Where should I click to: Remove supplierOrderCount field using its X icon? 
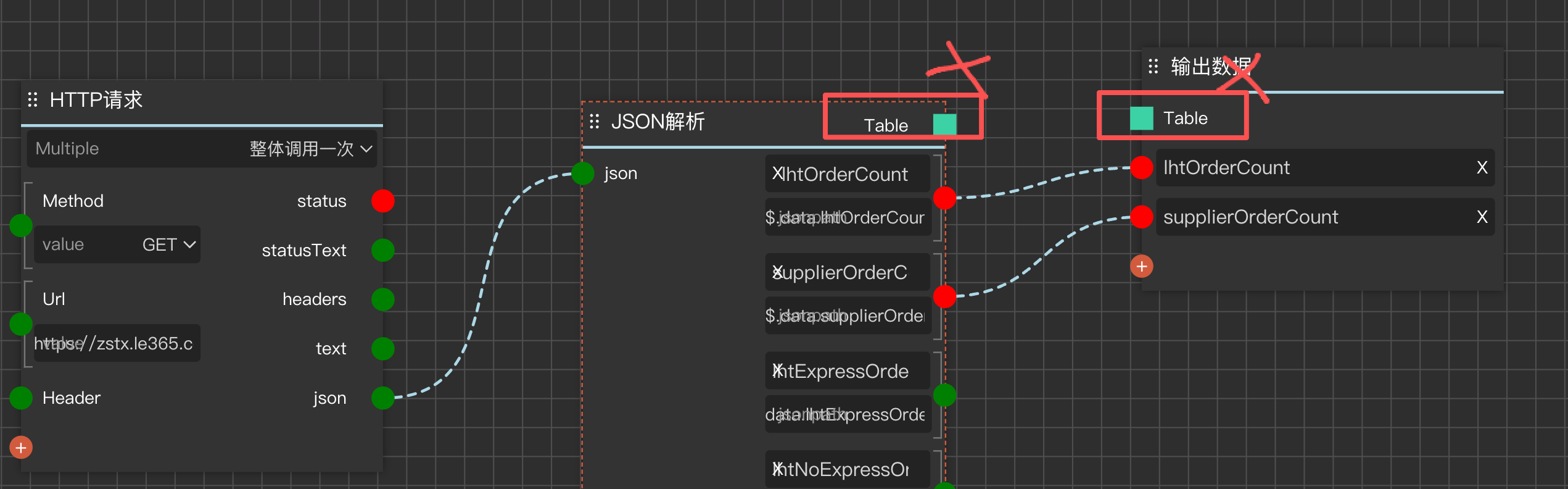pos(1482,217)
